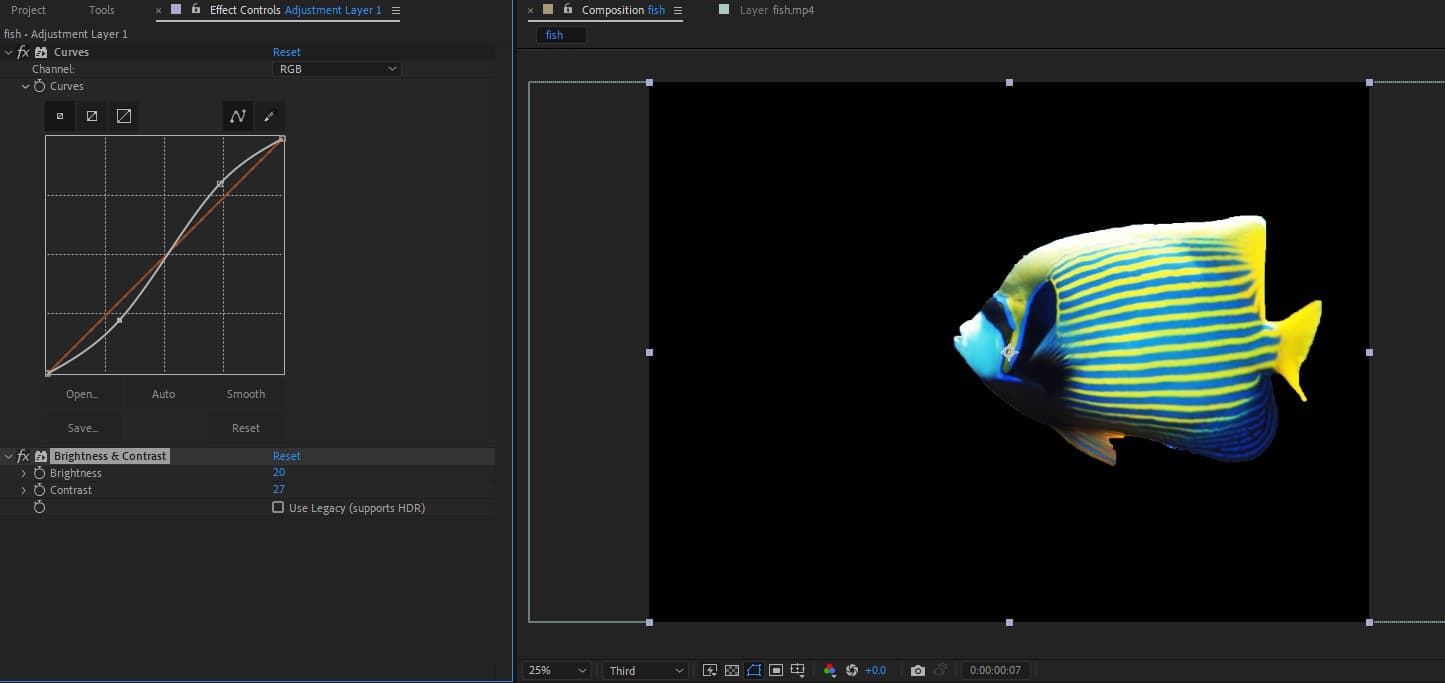Click the Reset button below the curve graph
This screenshot has height=683, width=1445.
tap(246, 428)
